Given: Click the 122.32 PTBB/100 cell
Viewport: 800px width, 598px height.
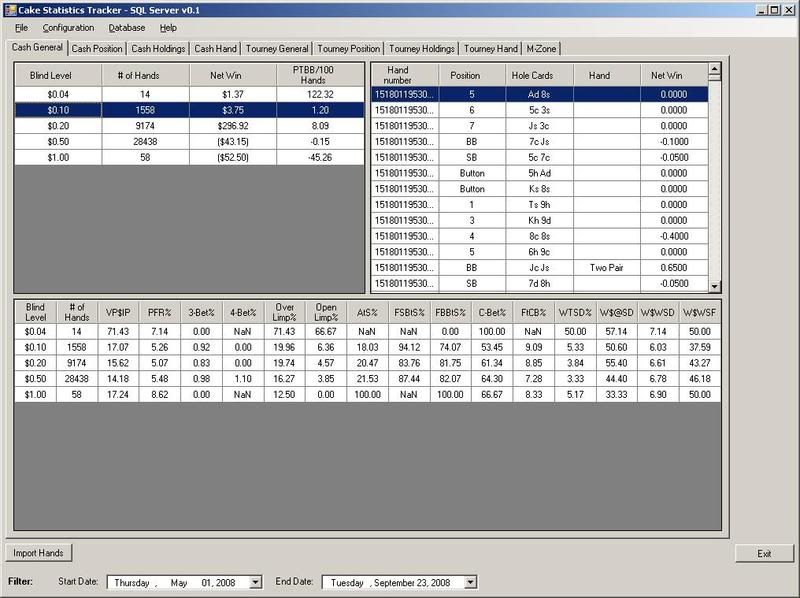Looking at the screenshot, I should tap(320, 94).
